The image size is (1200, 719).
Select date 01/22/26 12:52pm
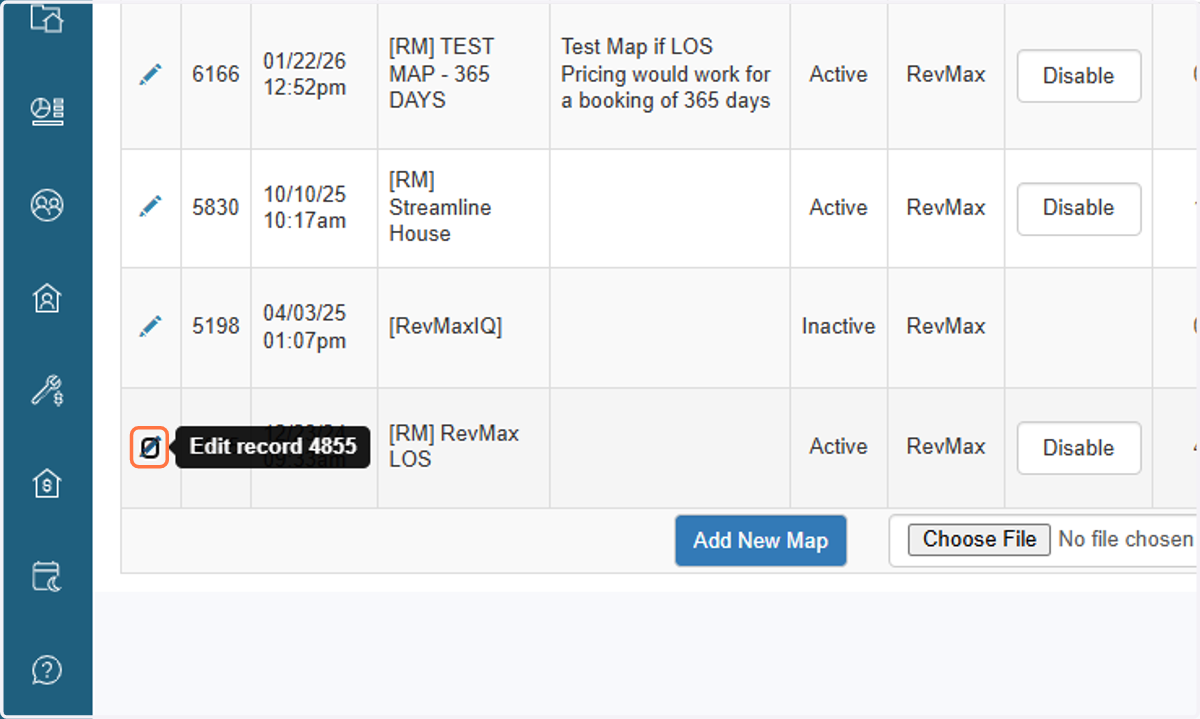pyautogui.click(x=305, y=74)
